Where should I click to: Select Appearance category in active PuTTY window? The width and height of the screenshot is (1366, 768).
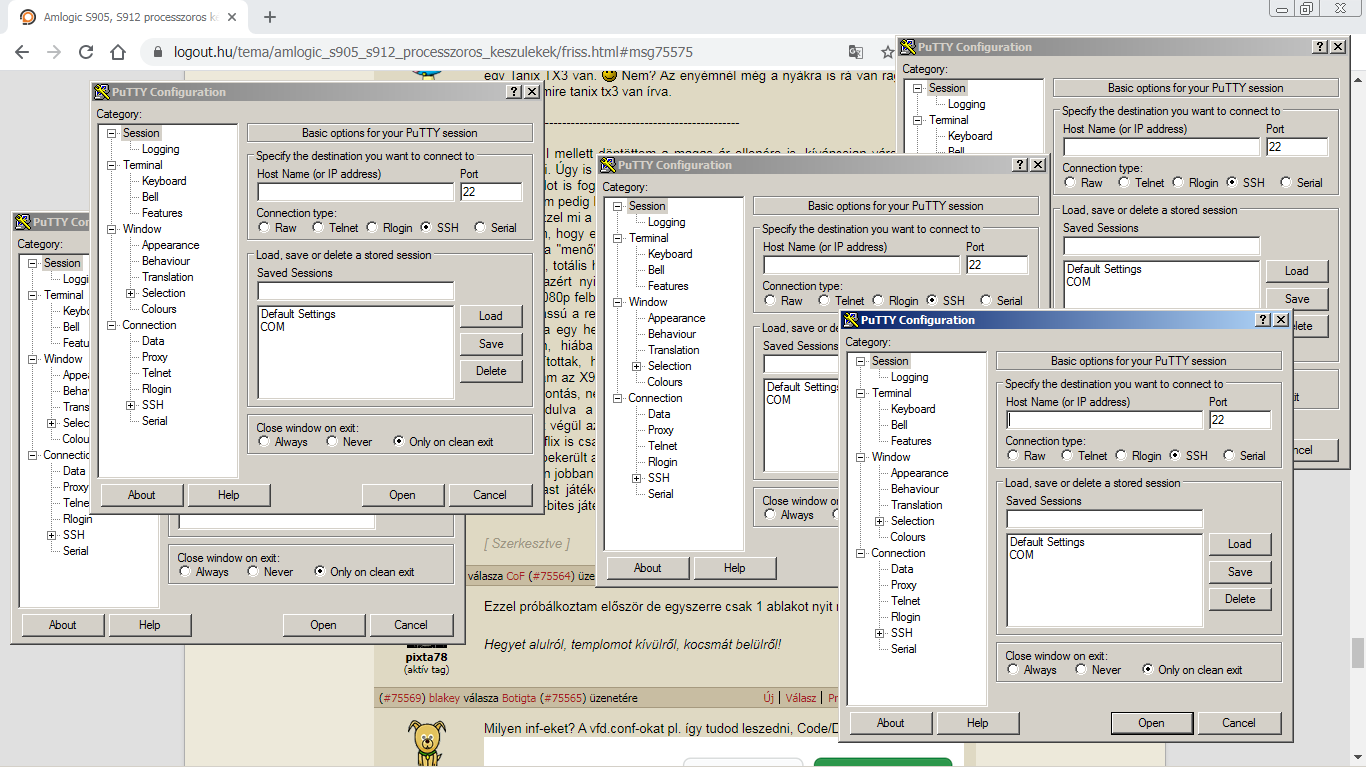click(919, 473)
